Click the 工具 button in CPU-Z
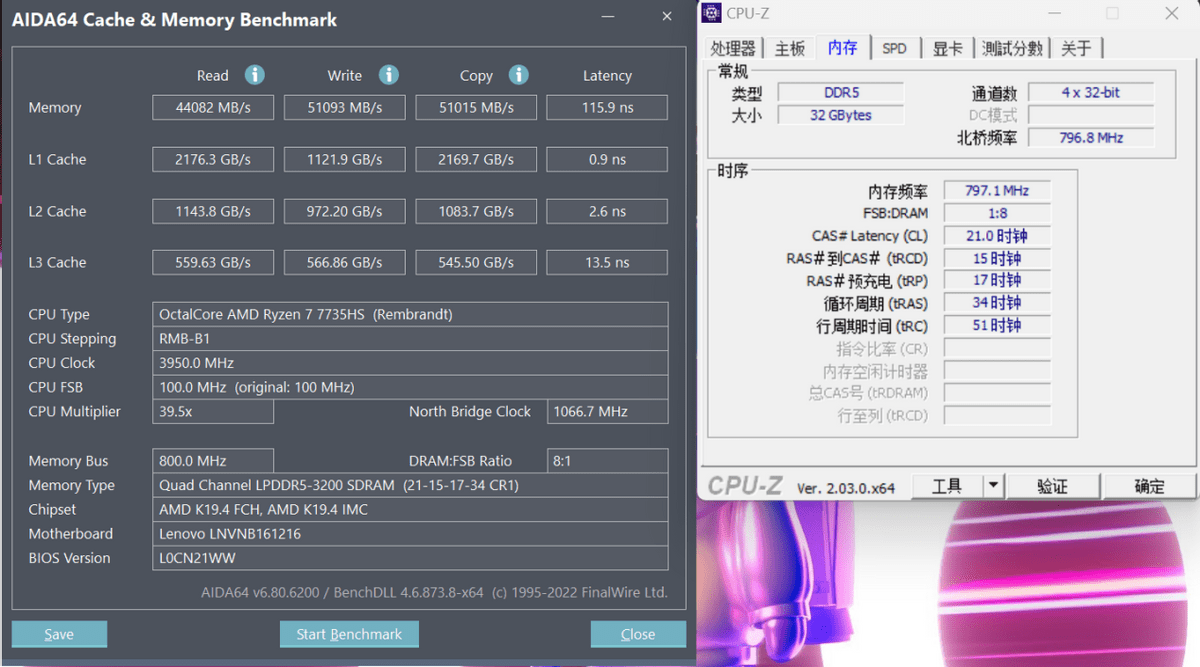This screenshot has width=1200, height=667. (947, 486)
